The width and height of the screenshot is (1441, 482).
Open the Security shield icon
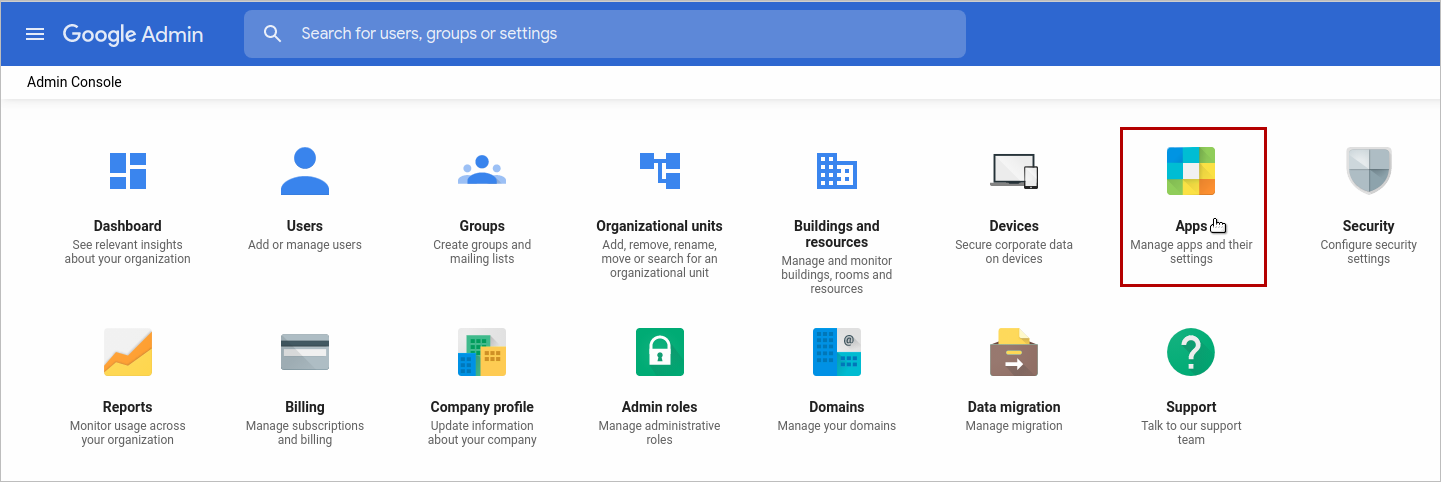tap(1368, 171)
